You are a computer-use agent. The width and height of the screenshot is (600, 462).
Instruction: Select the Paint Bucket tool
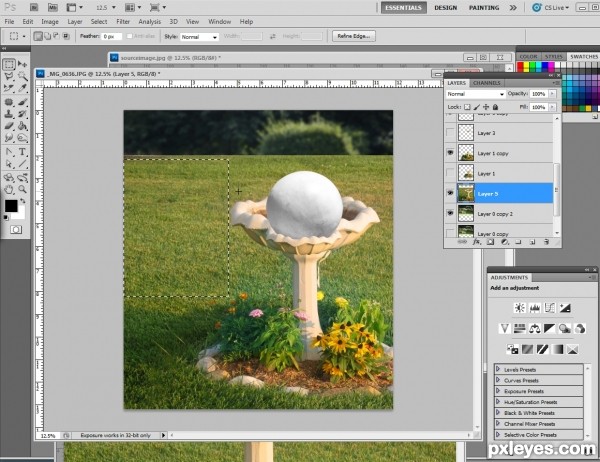(x=23, y=126)
